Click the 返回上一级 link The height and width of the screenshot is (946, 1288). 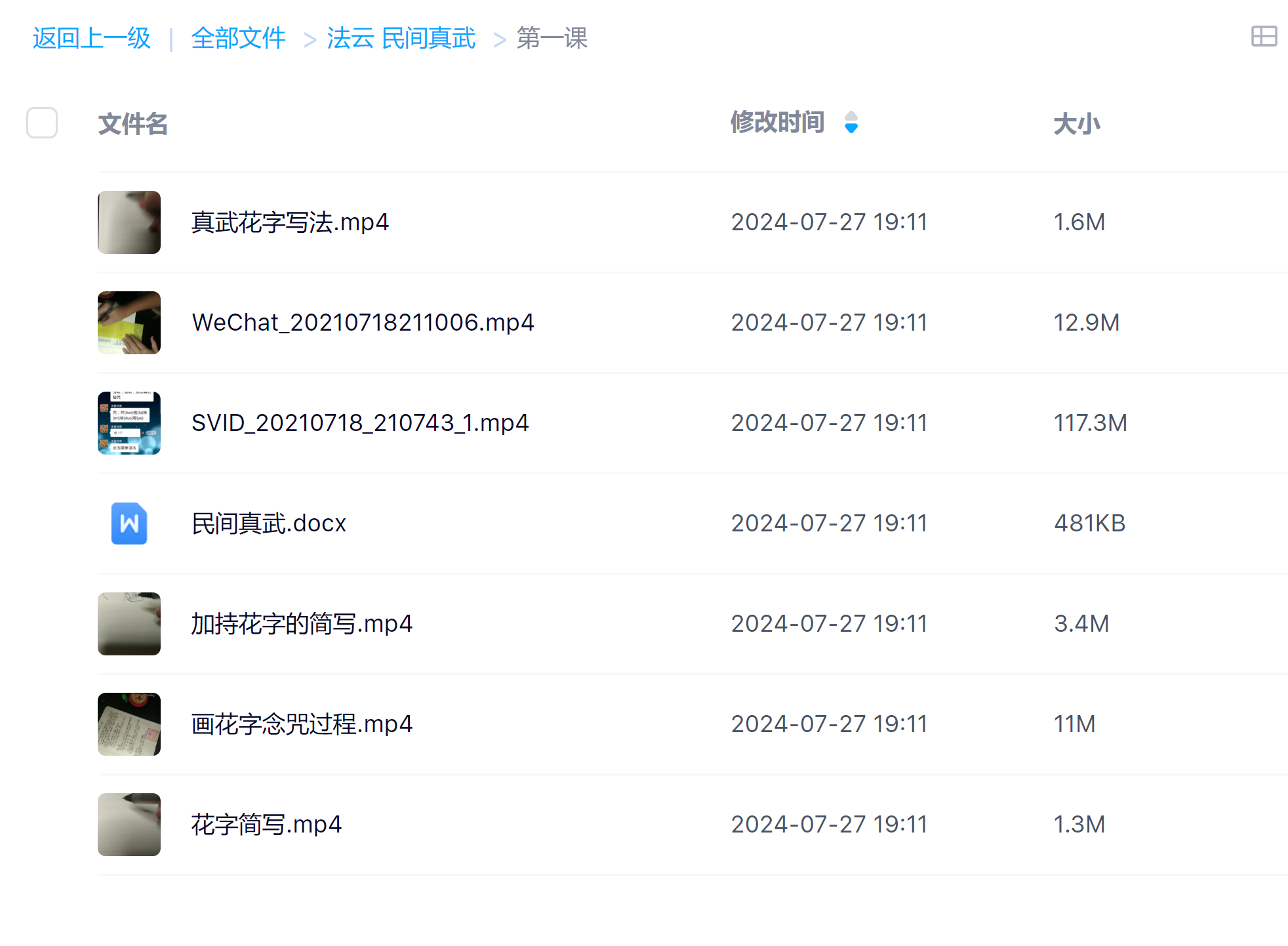coord(92,38)
